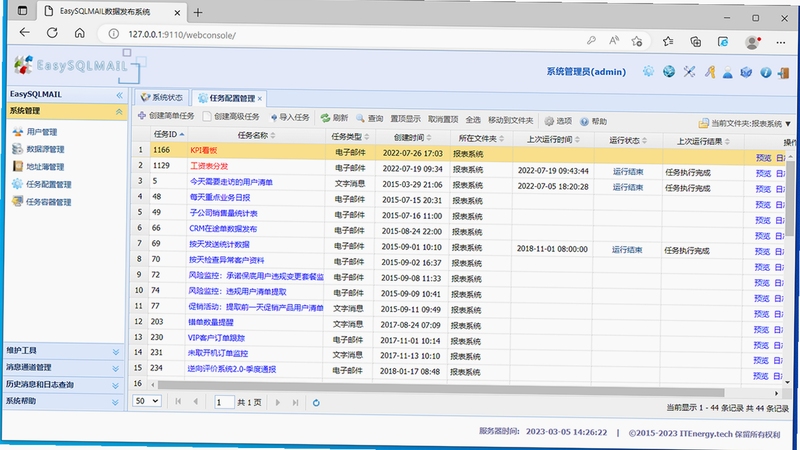Expand the 消息通道管理 section
The width and height of the screenshot is (800, 450).
[x=116, y=368]
